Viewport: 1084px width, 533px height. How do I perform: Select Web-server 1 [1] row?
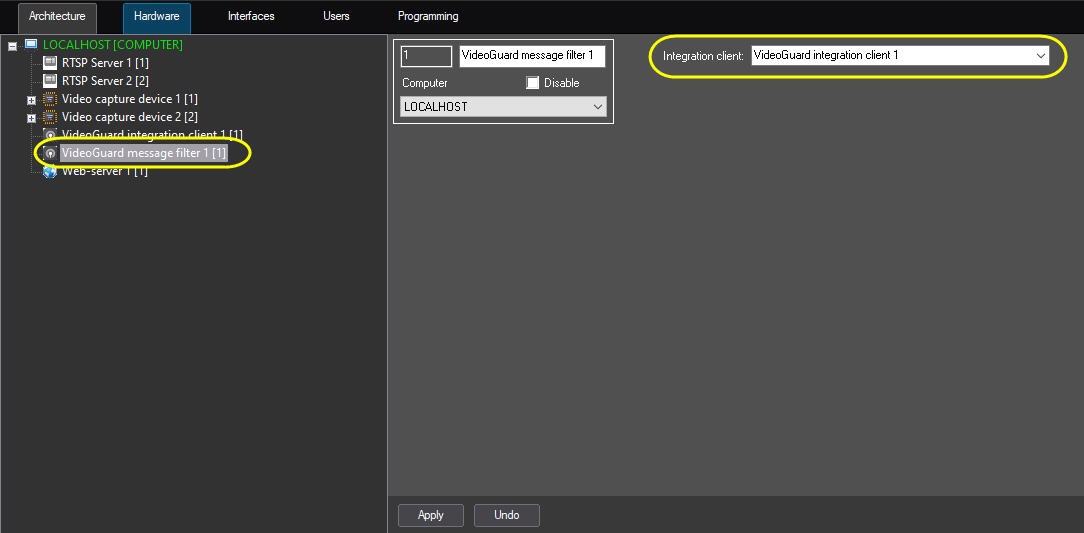pos(104,171)
